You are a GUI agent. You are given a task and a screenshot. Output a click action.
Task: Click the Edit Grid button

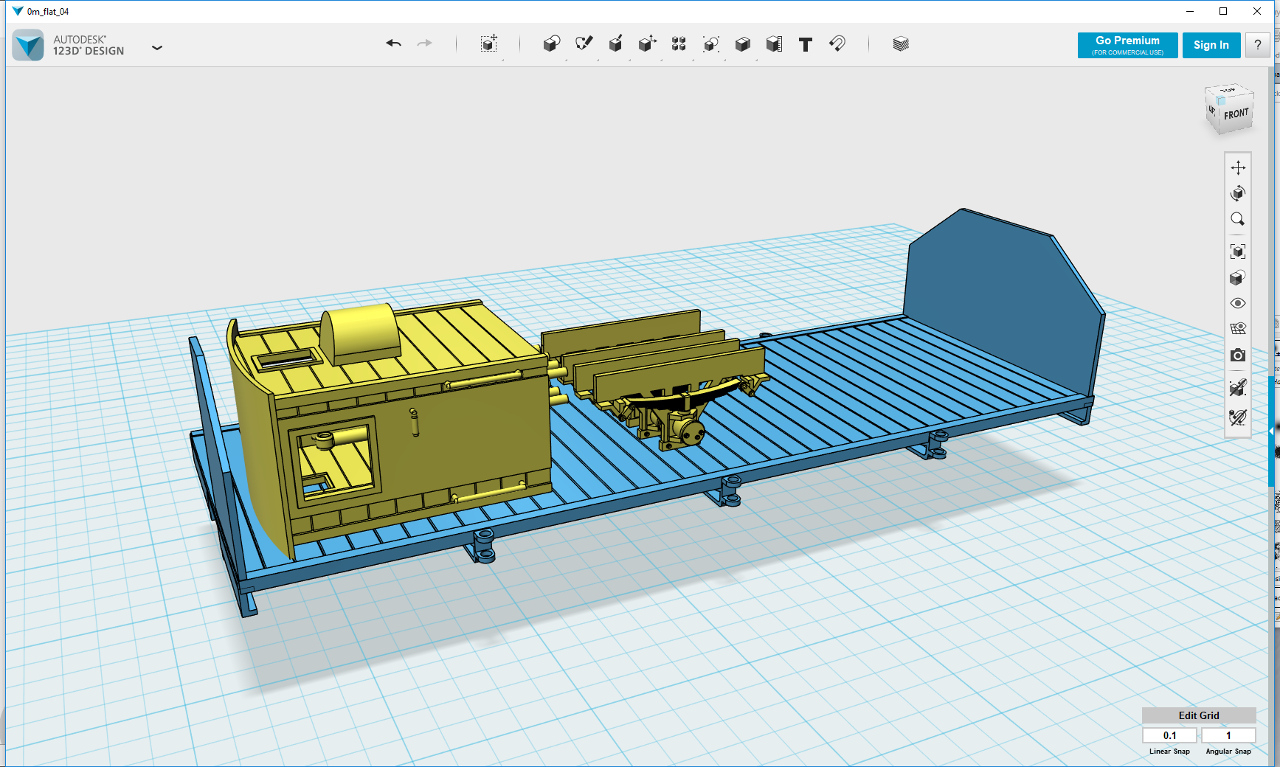pyautogui.click(x=1199, y=715)
